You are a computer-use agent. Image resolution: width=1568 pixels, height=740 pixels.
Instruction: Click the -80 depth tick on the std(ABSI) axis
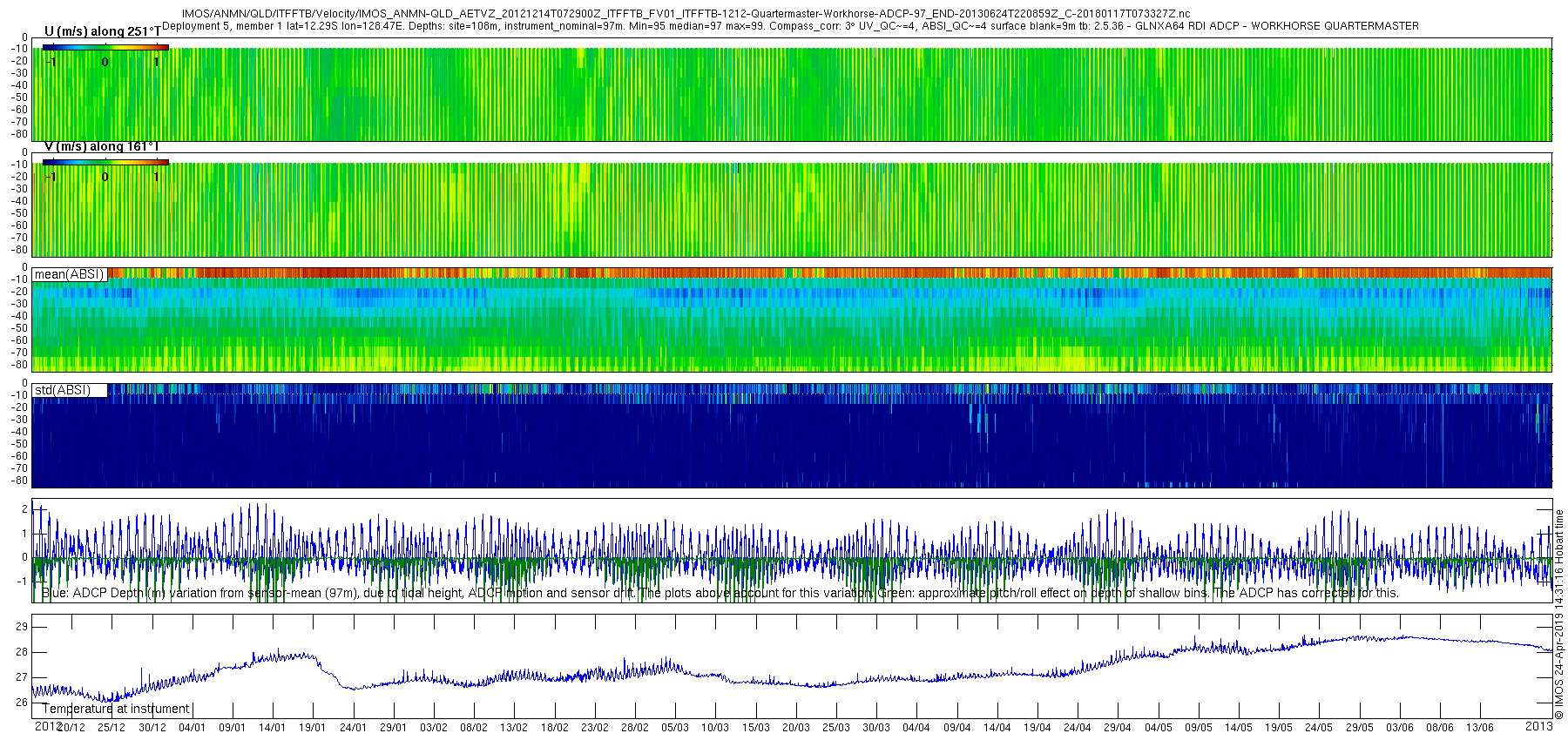(x=19, y=481)
